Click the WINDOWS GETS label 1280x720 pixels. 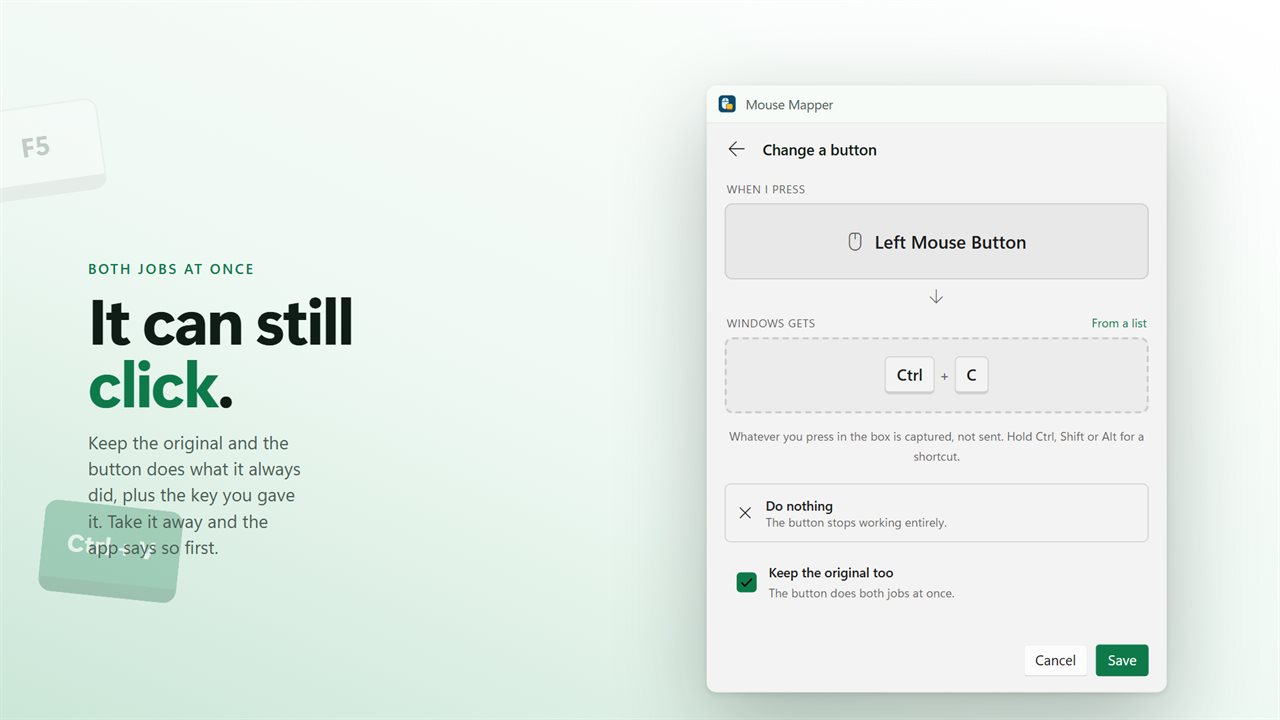(771, 323)
